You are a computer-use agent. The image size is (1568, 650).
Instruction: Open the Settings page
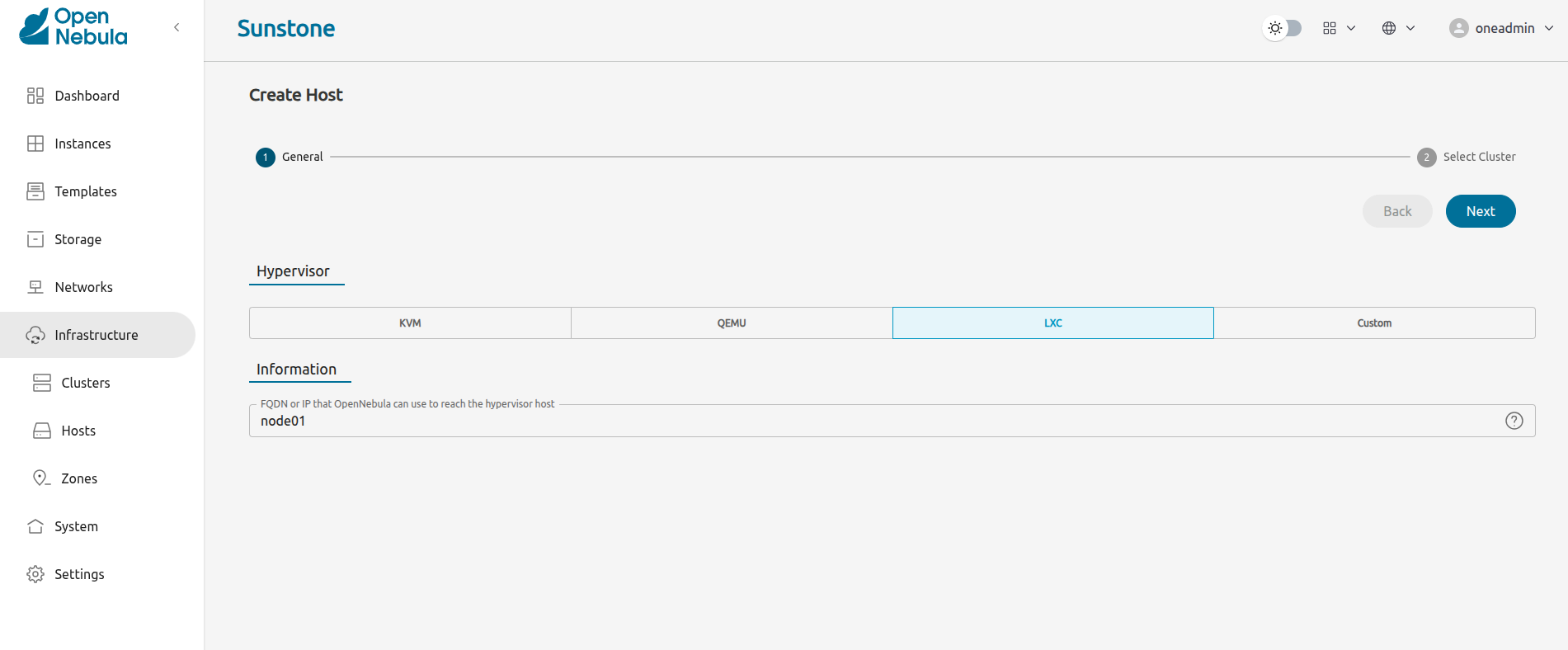tap(97, 574)
